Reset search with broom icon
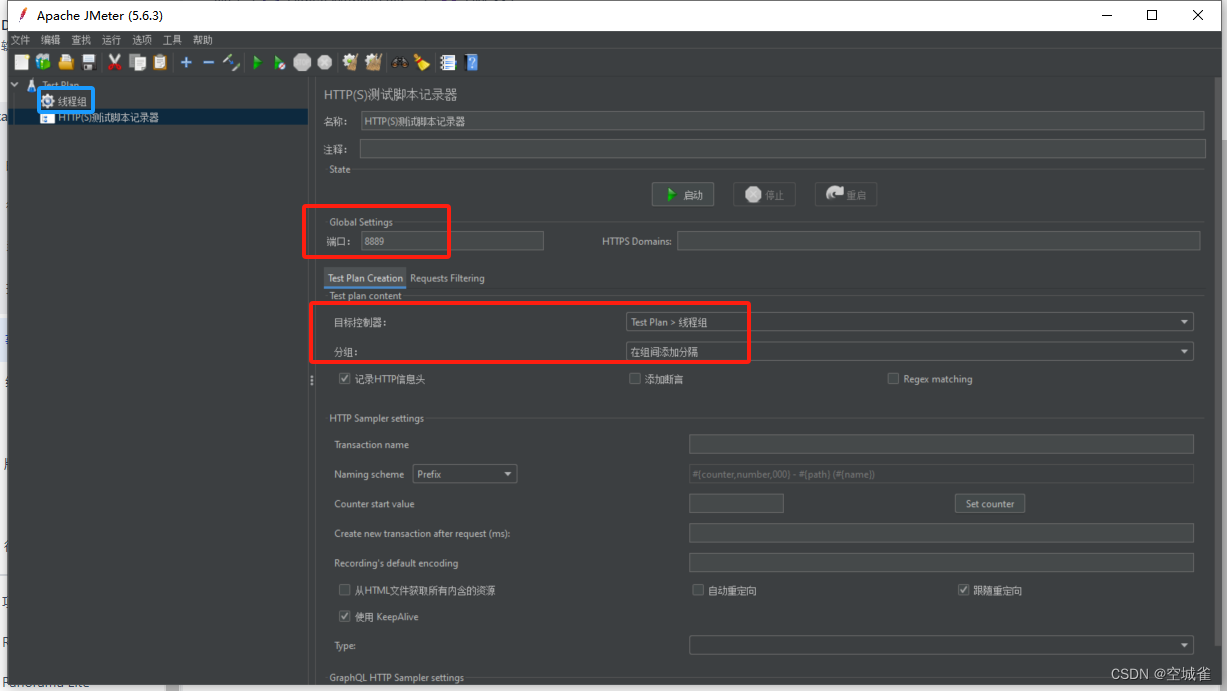The image size is (1227, 691). coord(422,62)
